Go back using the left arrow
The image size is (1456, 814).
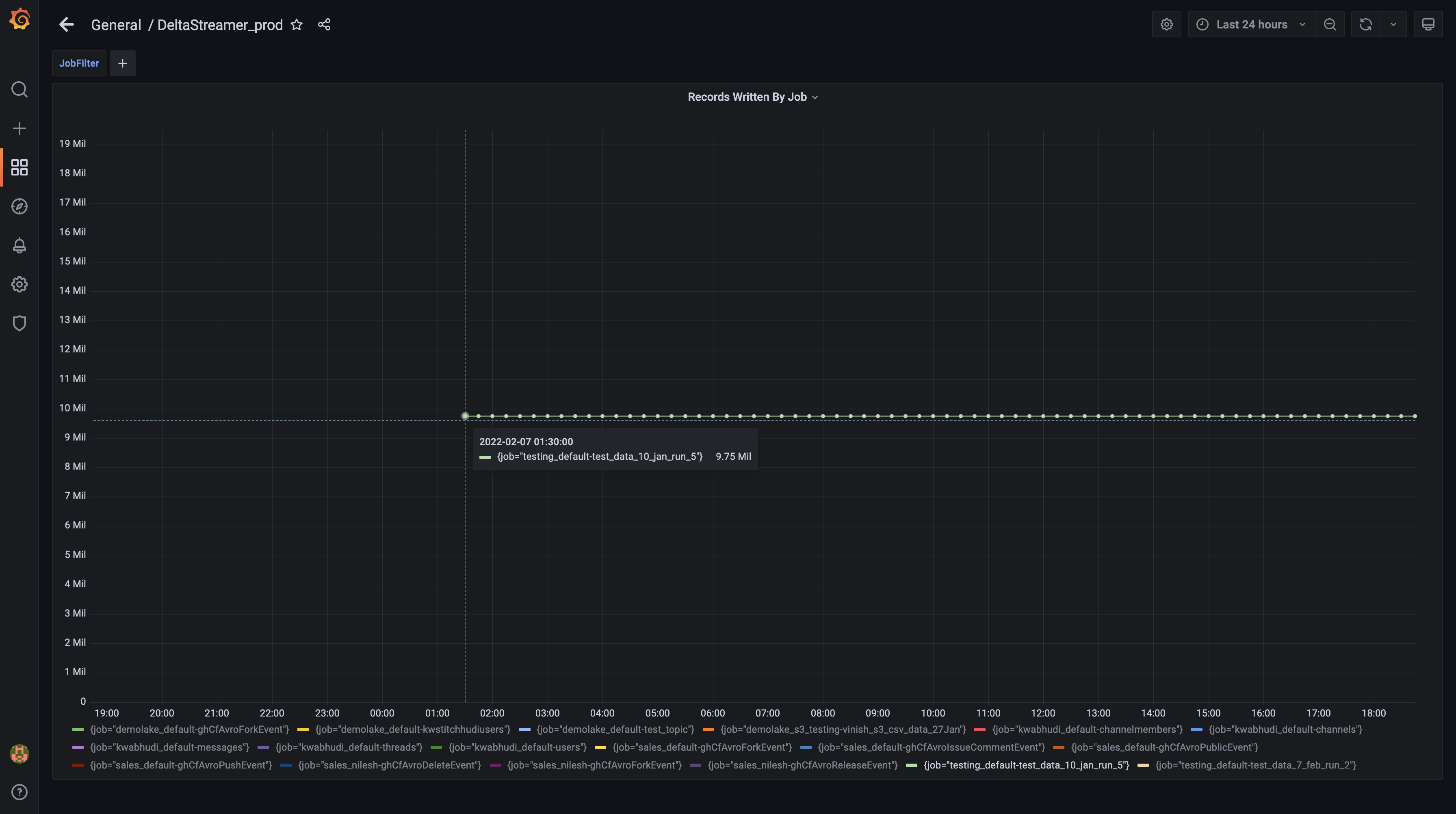pos(67,24)
